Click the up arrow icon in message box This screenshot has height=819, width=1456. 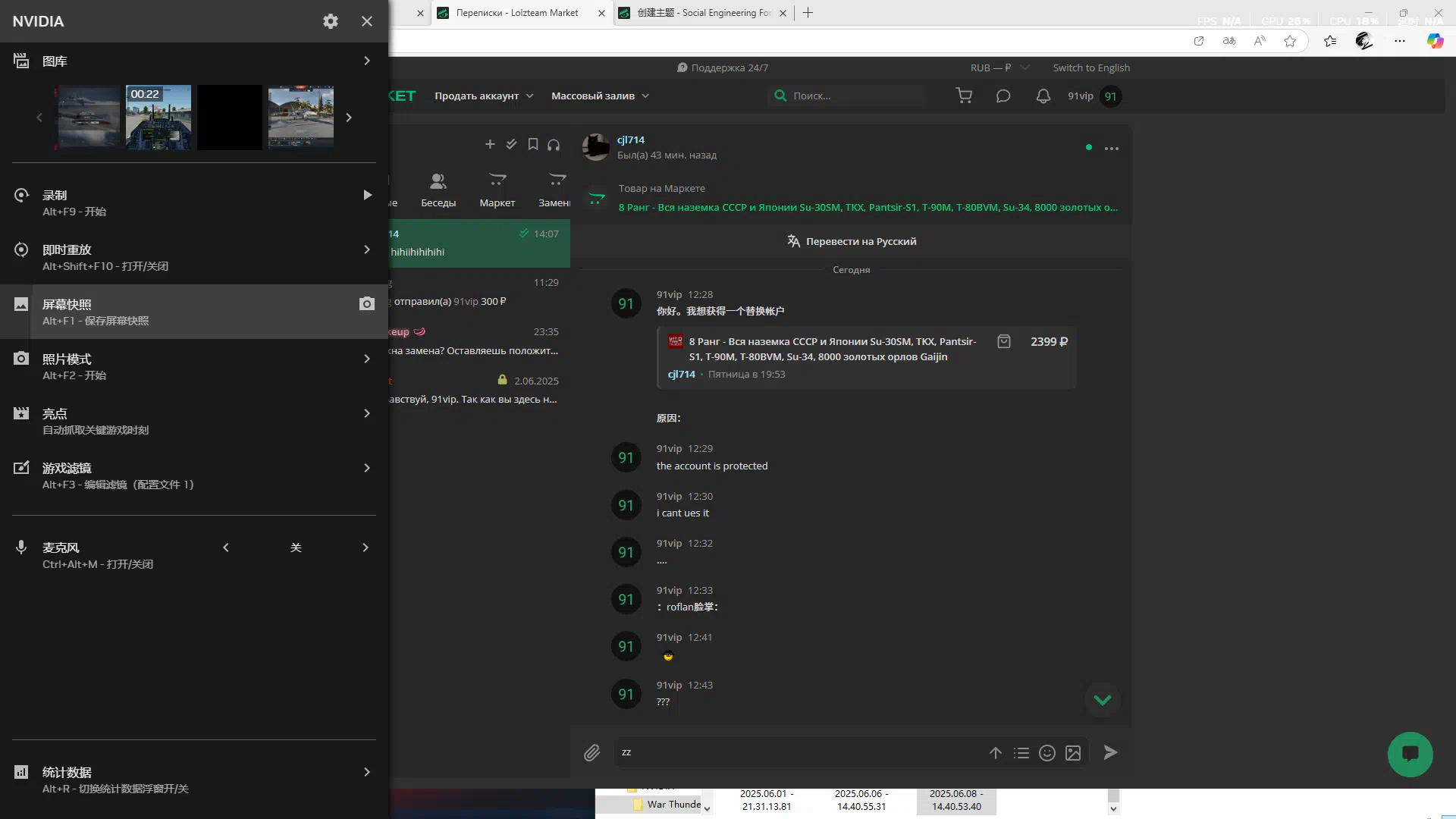point(996,753)
